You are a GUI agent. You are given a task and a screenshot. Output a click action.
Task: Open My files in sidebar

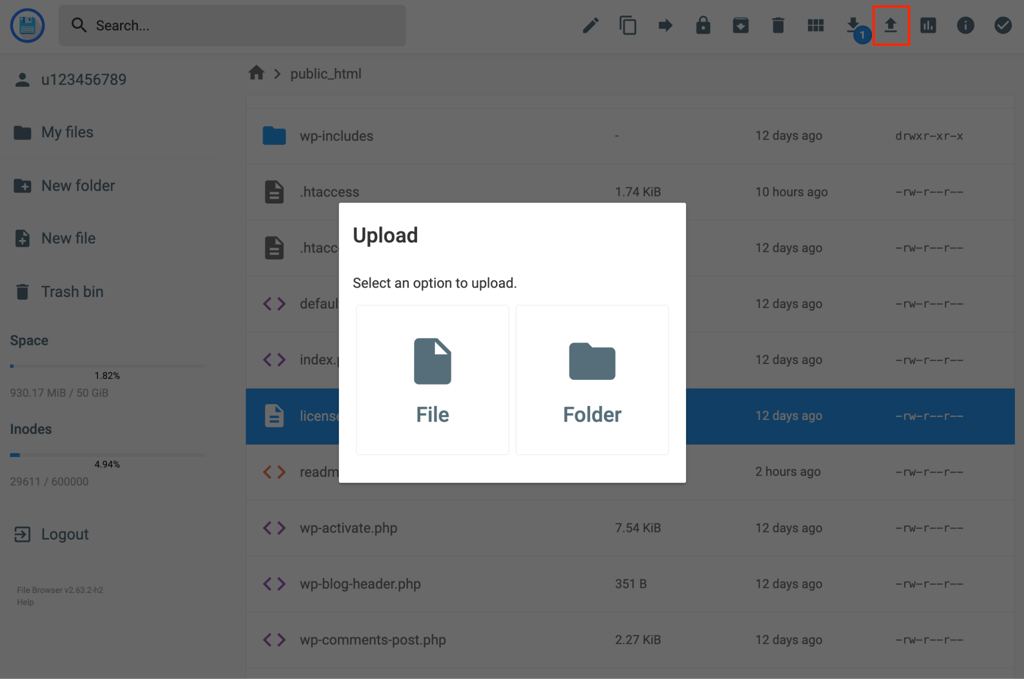click(54, 133)
